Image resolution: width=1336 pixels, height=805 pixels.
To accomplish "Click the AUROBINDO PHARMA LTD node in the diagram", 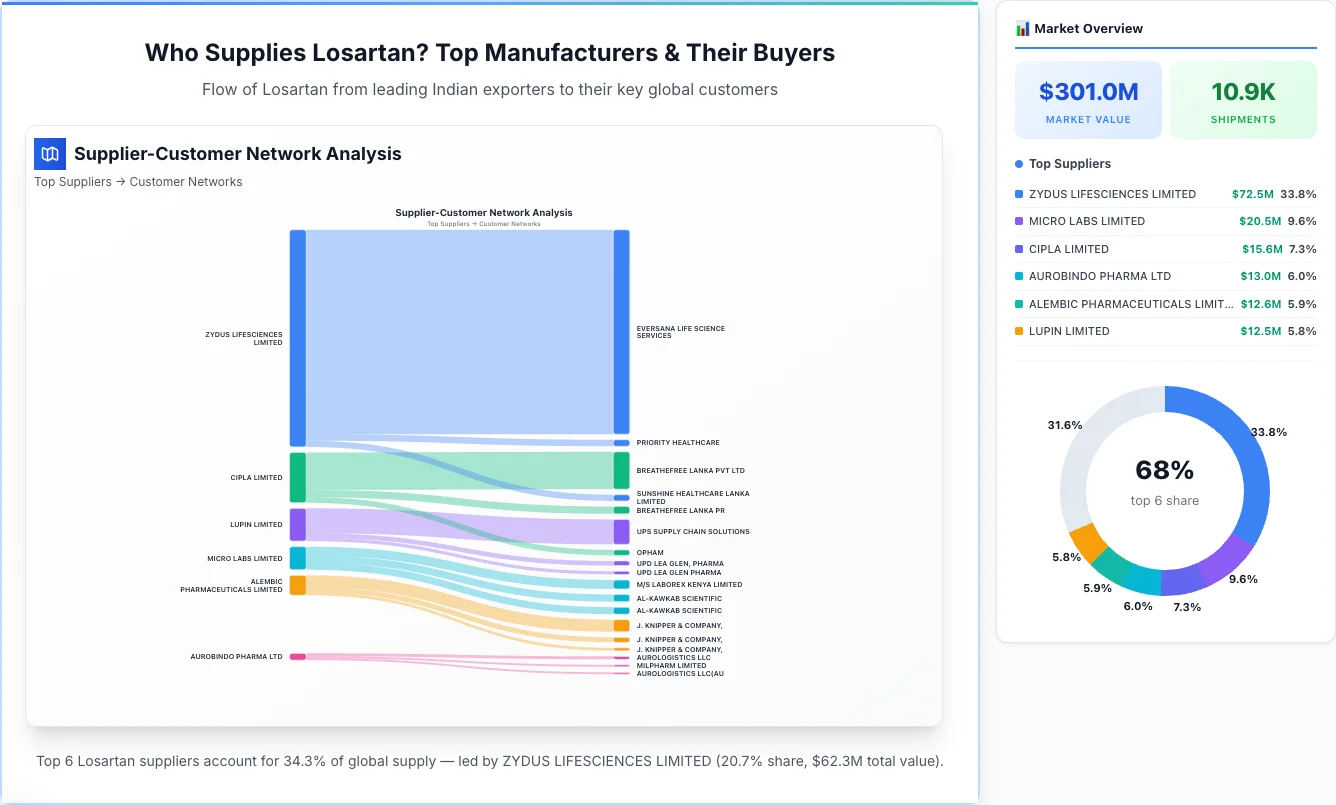I will (x=296, y=657).
